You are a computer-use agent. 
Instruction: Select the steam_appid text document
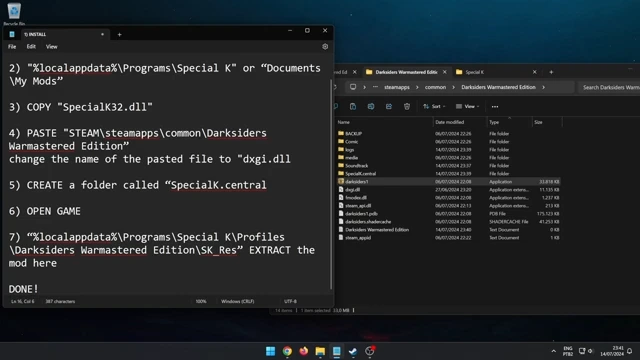point(358,238)
